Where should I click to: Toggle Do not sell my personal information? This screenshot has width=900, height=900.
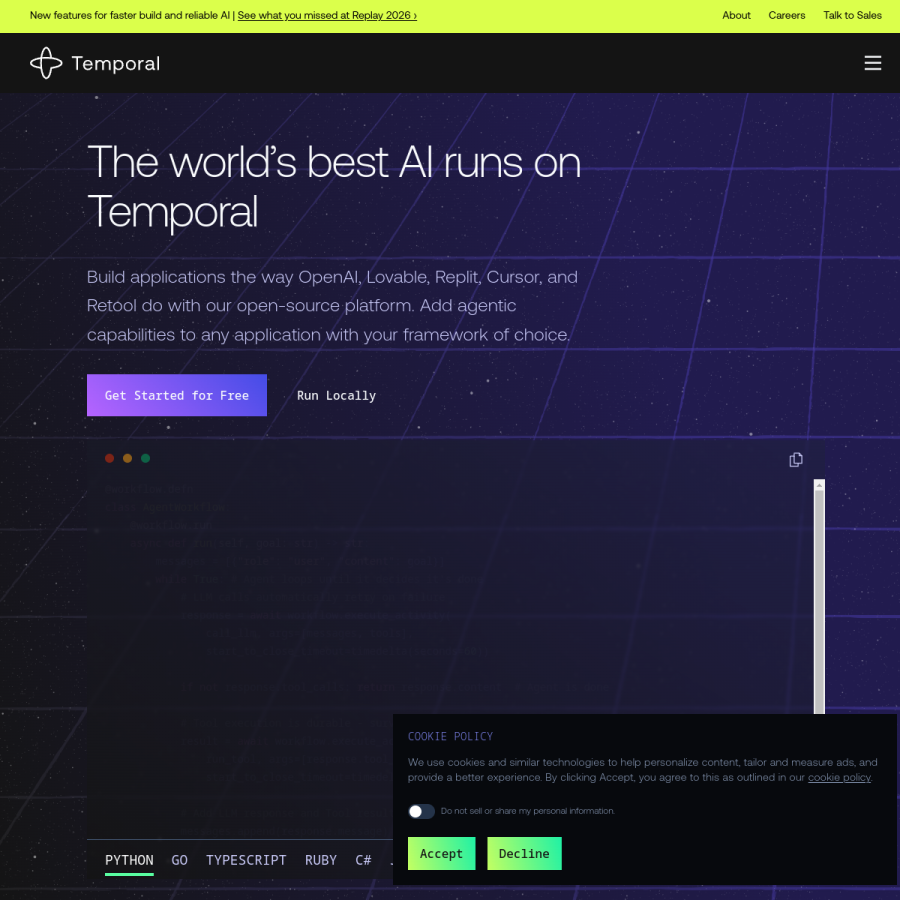coord(421,811)
